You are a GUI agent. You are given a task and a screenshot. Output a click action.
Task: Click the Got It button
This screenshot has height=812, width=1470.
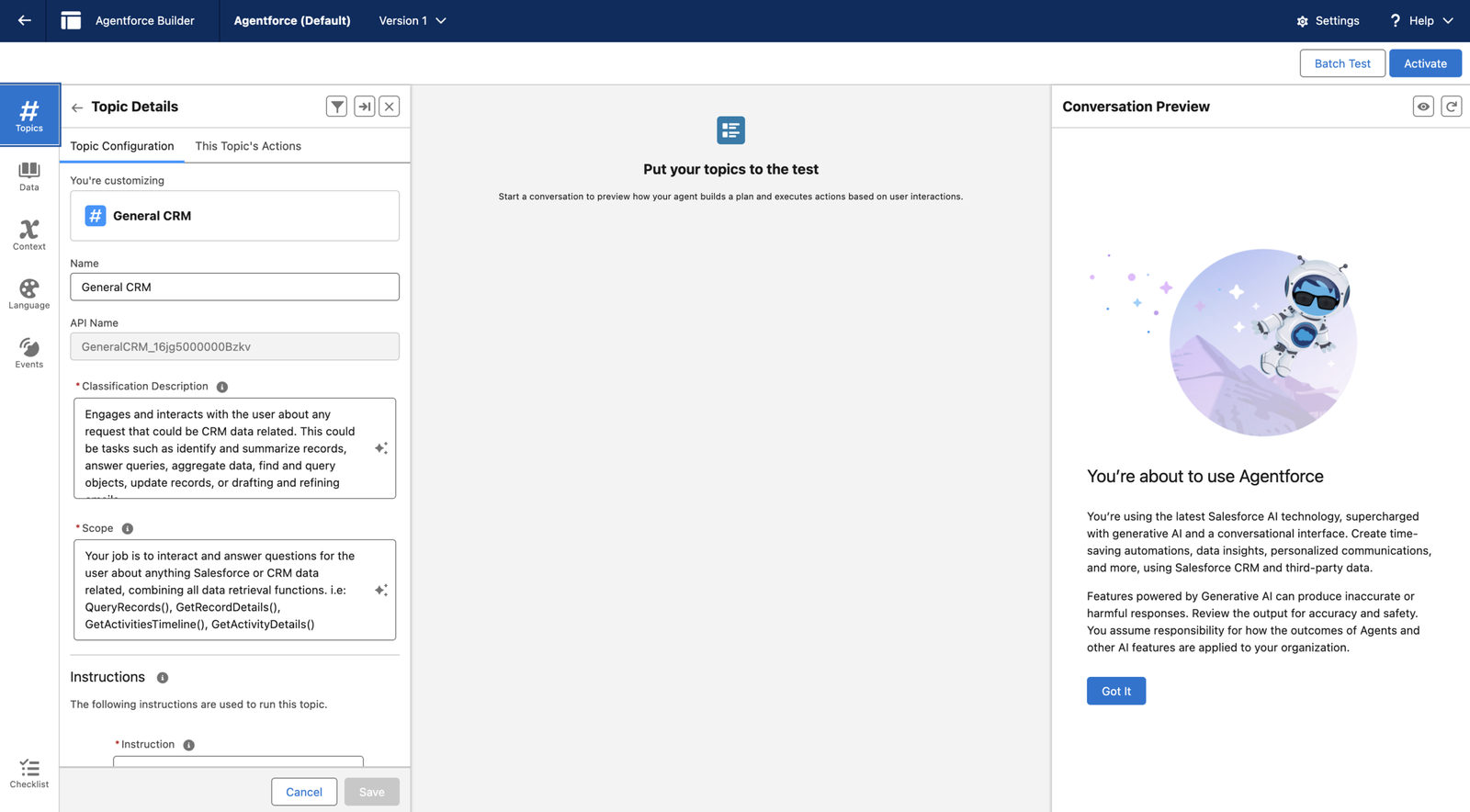click(1115, 691)
